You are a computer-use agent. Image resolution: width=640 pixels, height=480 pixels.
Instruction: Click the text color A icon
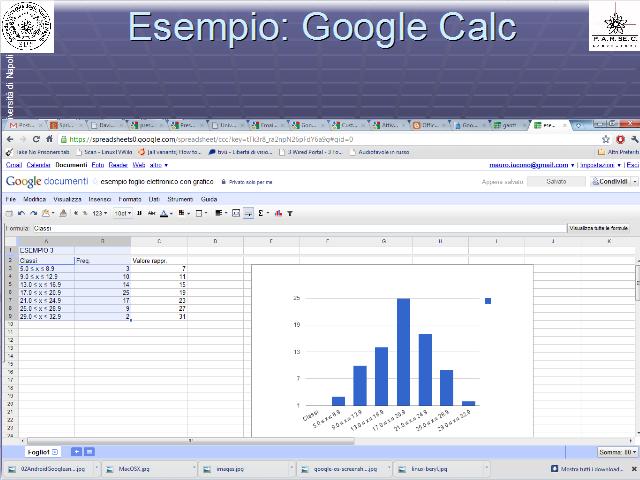[x=164, y=213]
